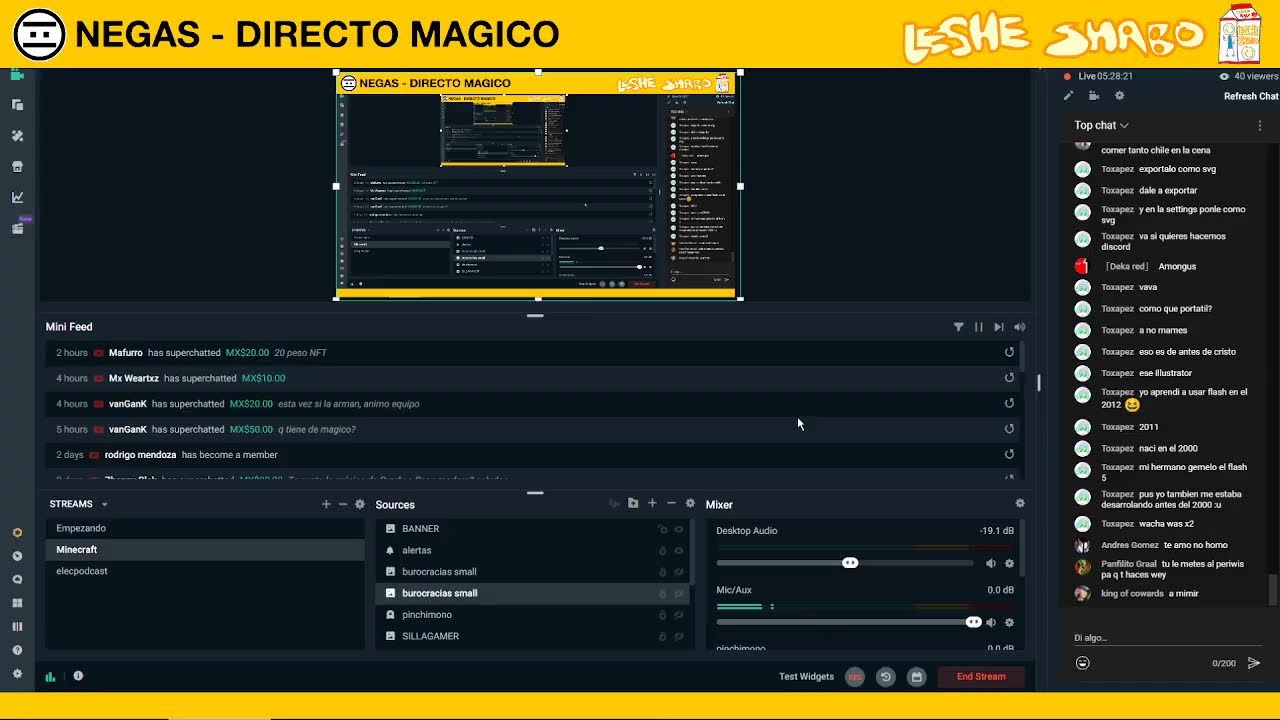Remove selected source with minus icon

[x=671, y=503]
